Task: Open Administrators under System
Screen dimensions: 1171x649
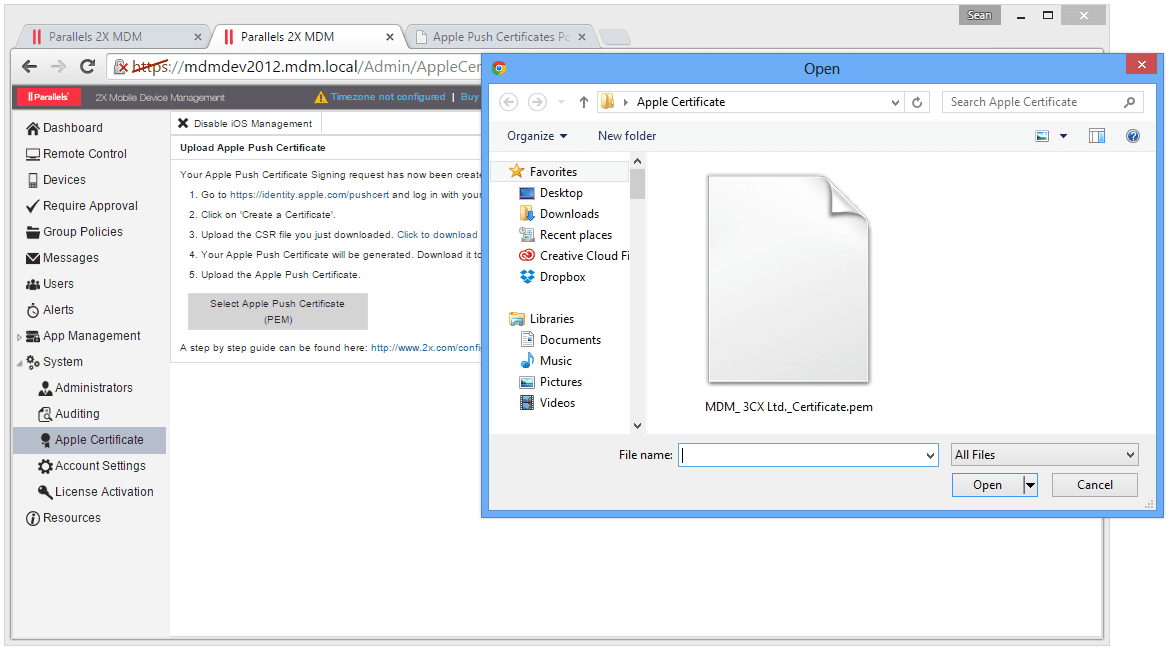Action: coord(85,388)
